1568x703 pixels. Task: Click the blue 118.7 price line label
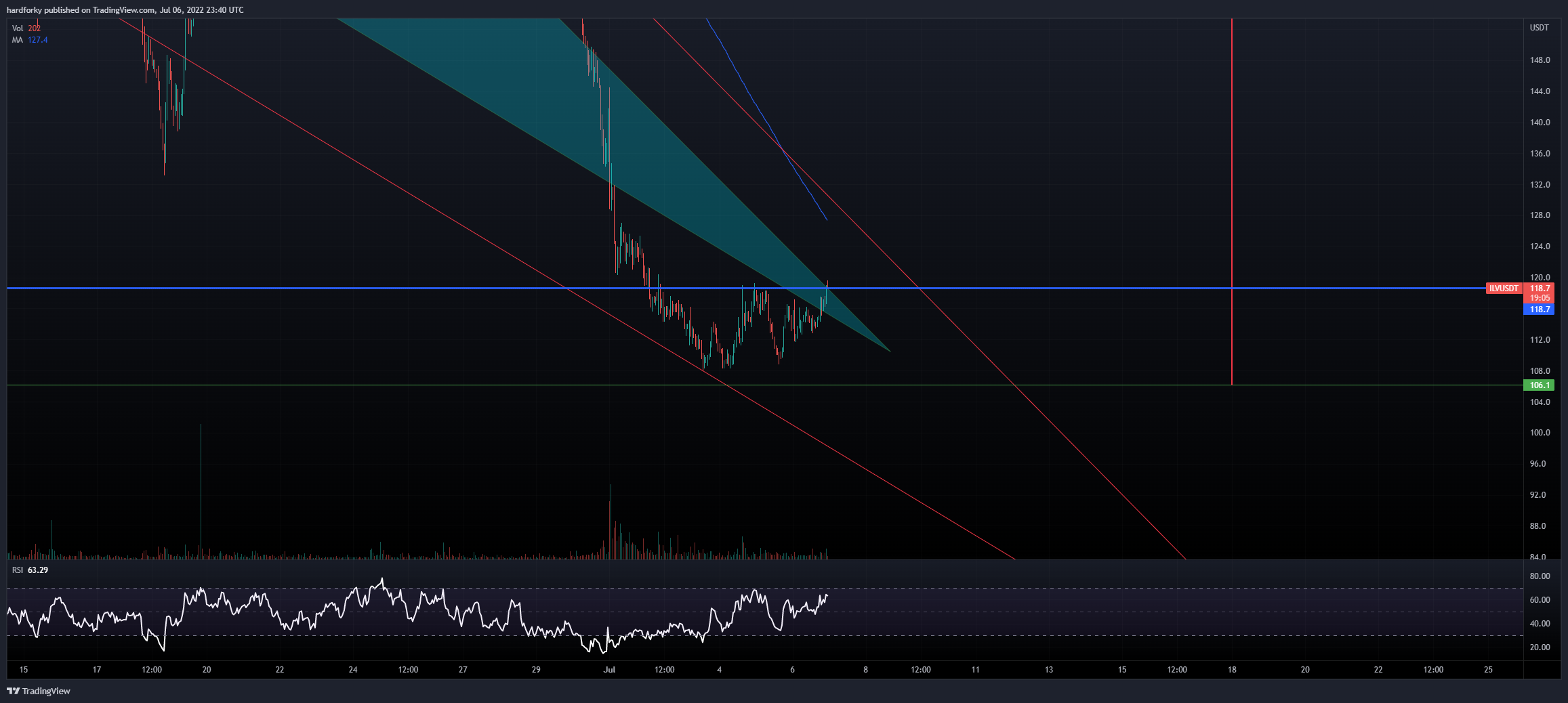click(1540, 310)
